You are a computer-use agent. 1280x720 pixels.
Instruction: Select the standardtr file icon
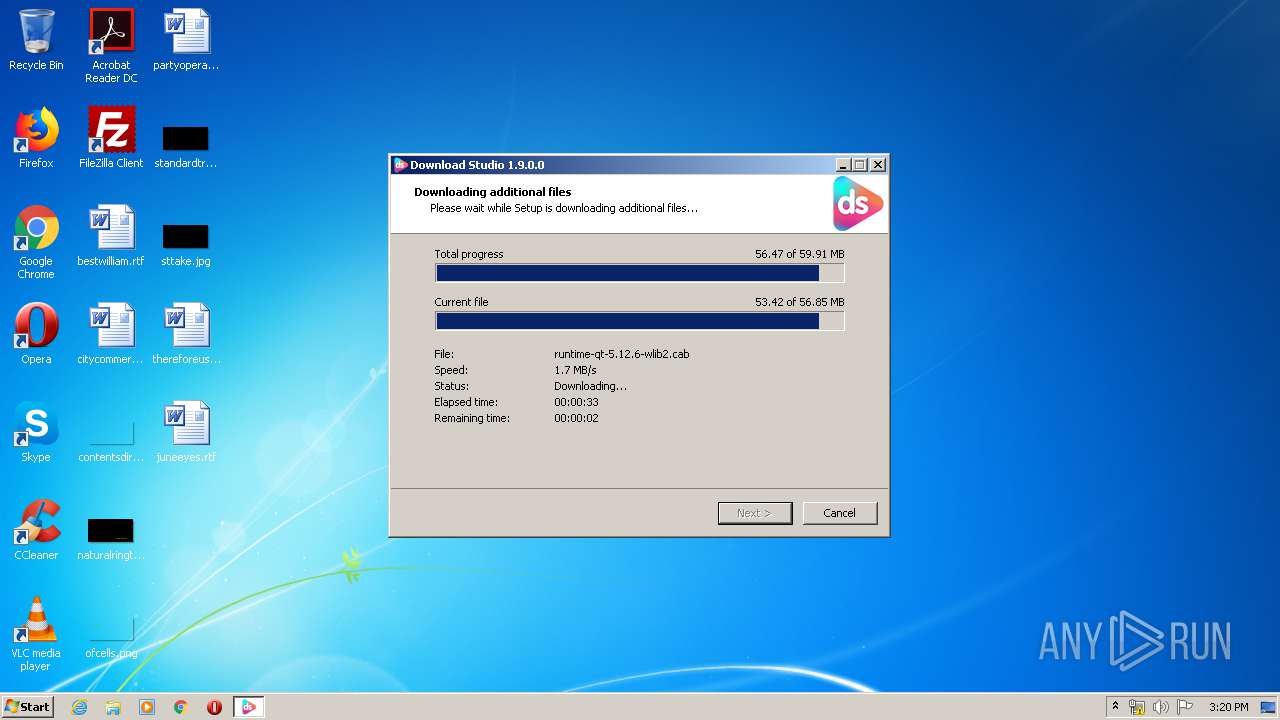186,146
